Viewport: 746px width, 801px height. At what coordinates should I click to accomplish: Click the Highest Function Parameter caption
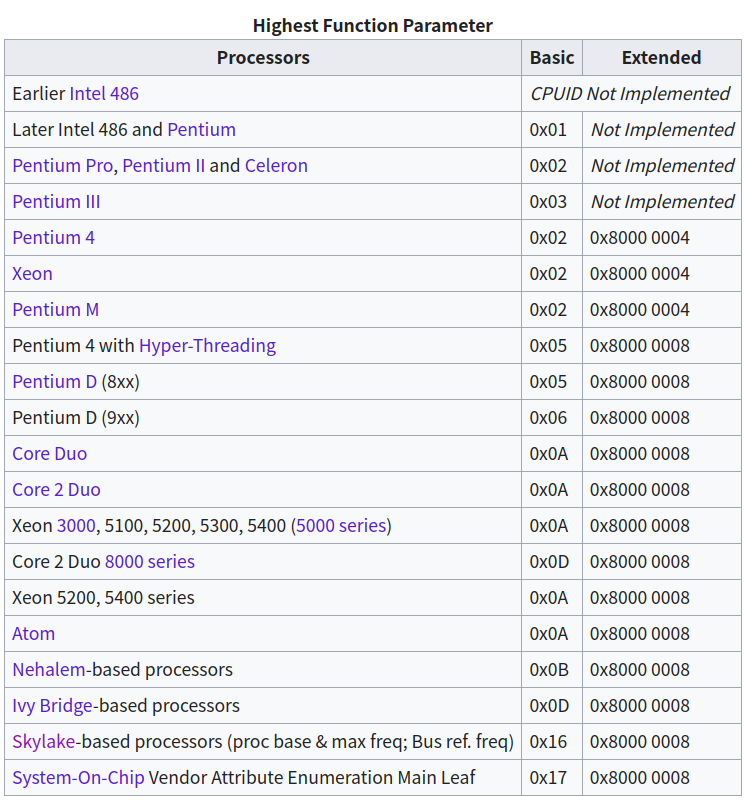point(373,25)
